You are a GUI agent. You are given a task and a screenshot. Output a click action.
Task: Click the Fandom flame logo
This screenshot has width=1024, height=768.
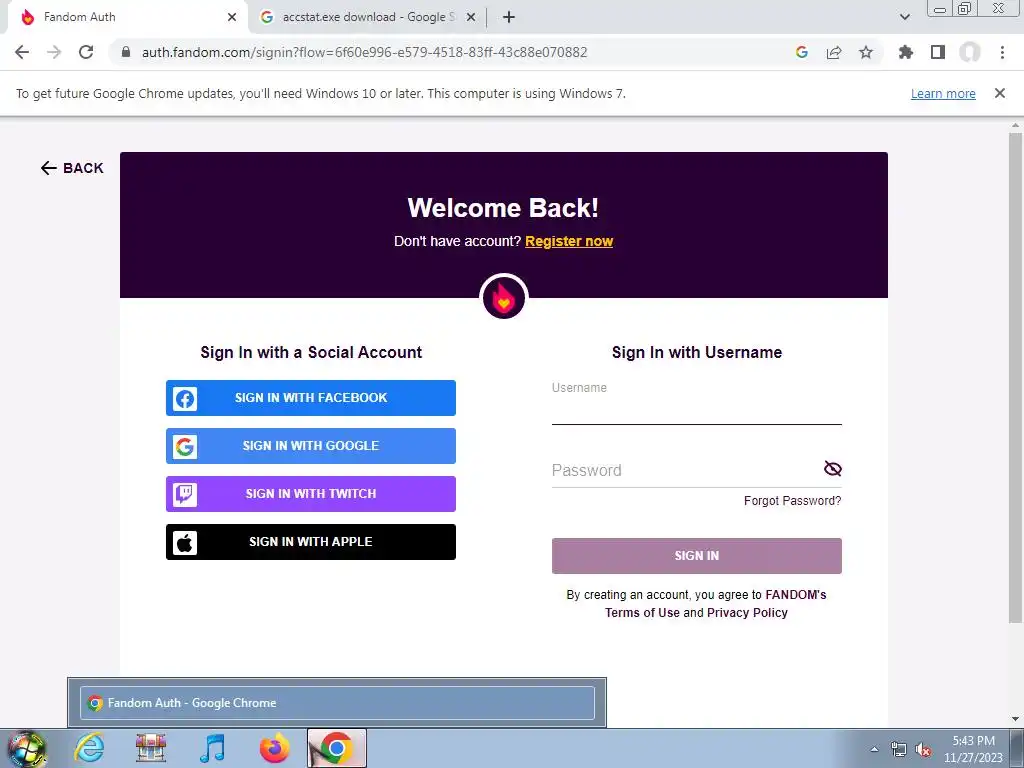(x=504, y=297)
